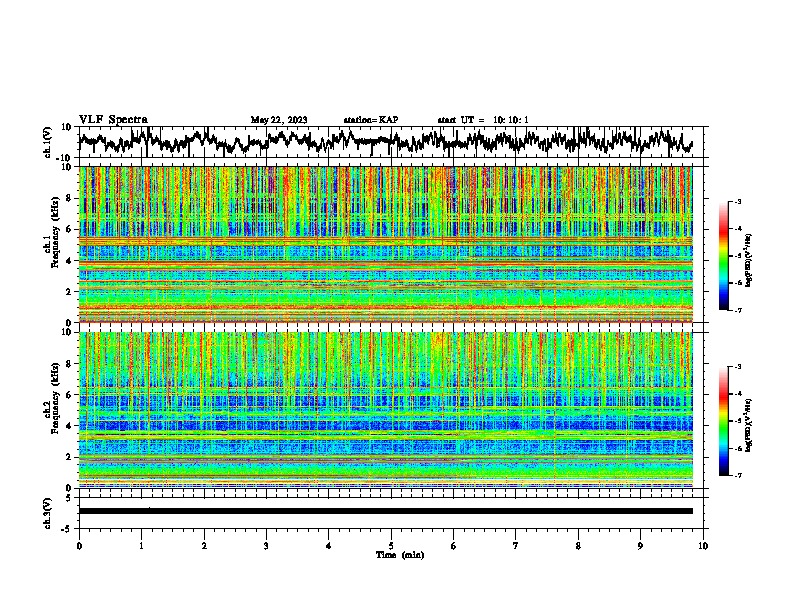Click the time-axis tick label "7"
This screenshot has width=792, height=612.
click(x=516, y=546)
